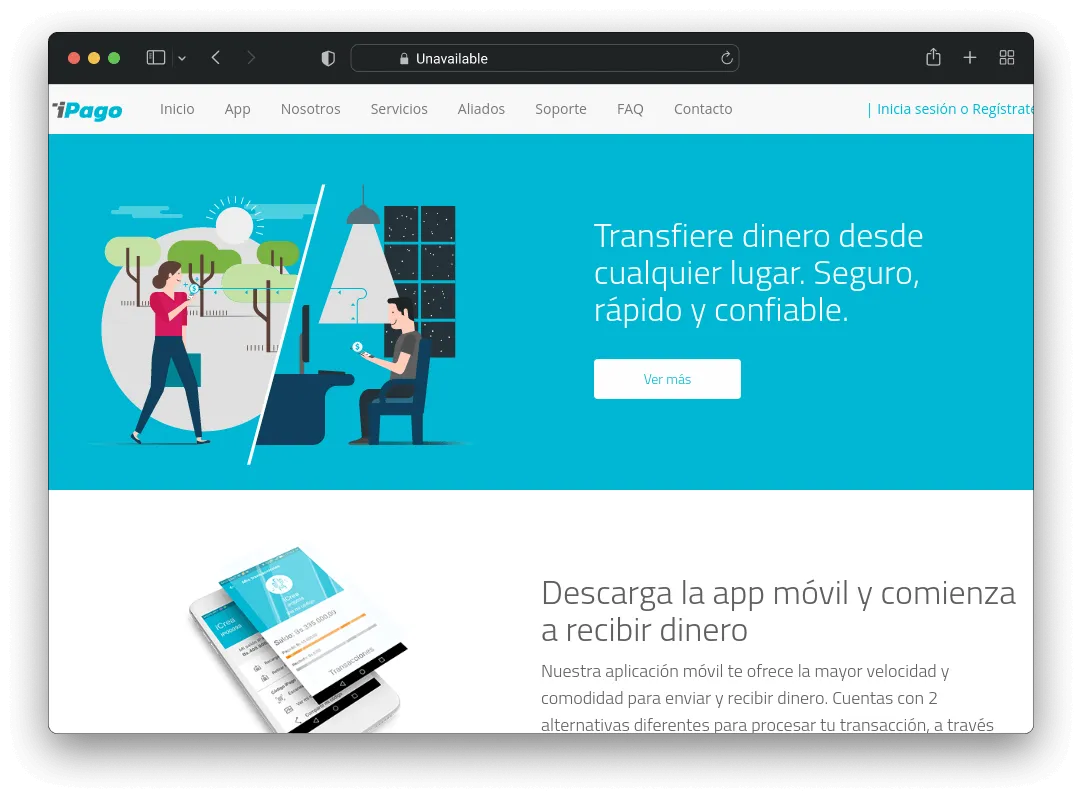Select Nosotros from the navigation bar
1082x798 pixels.
pyautogui.click(x=310, y=109)
